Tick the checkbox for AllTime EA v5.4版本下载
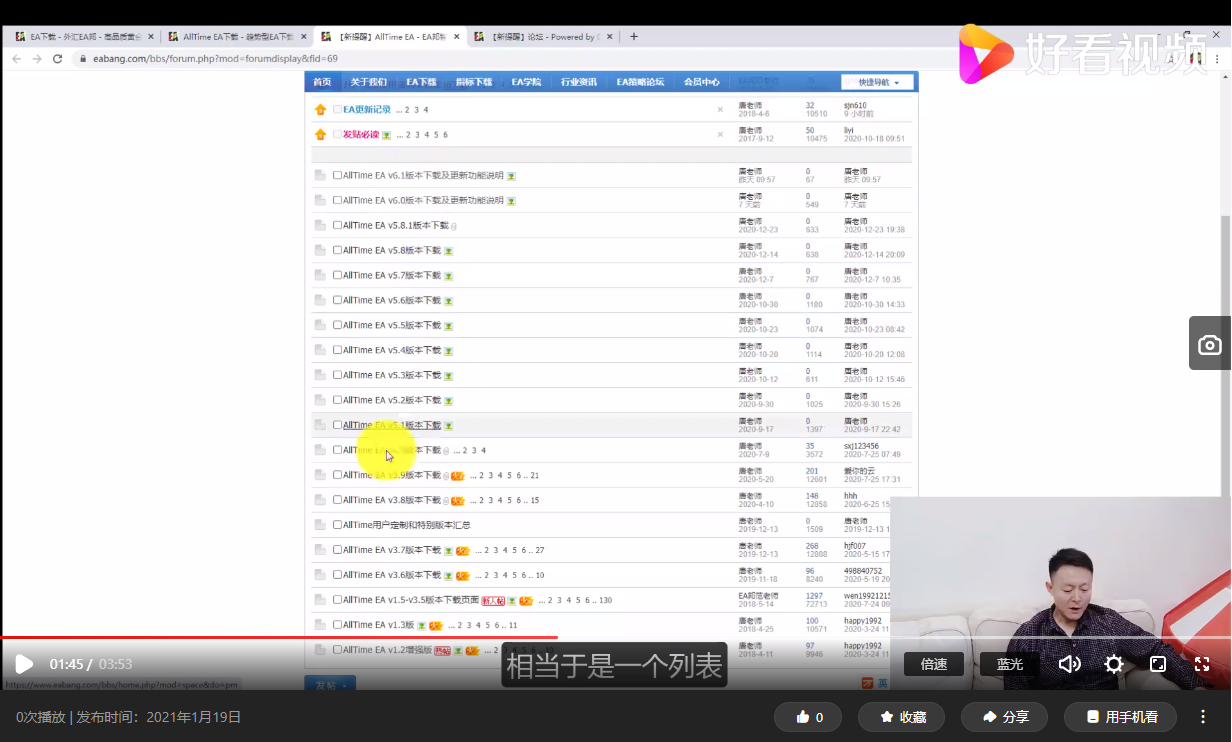The height and width of the screenshot is (742, 1232). [337, 350]
